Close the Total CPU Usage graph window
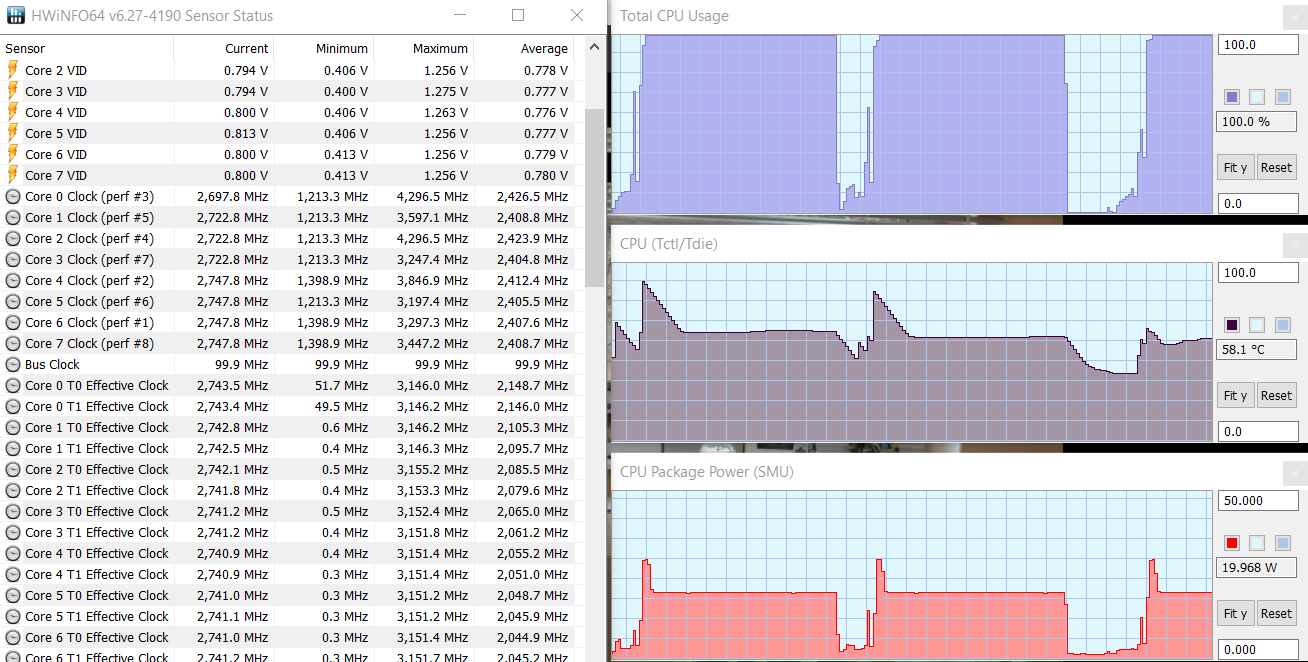Screen dimensions: 1308x662 1297,15
